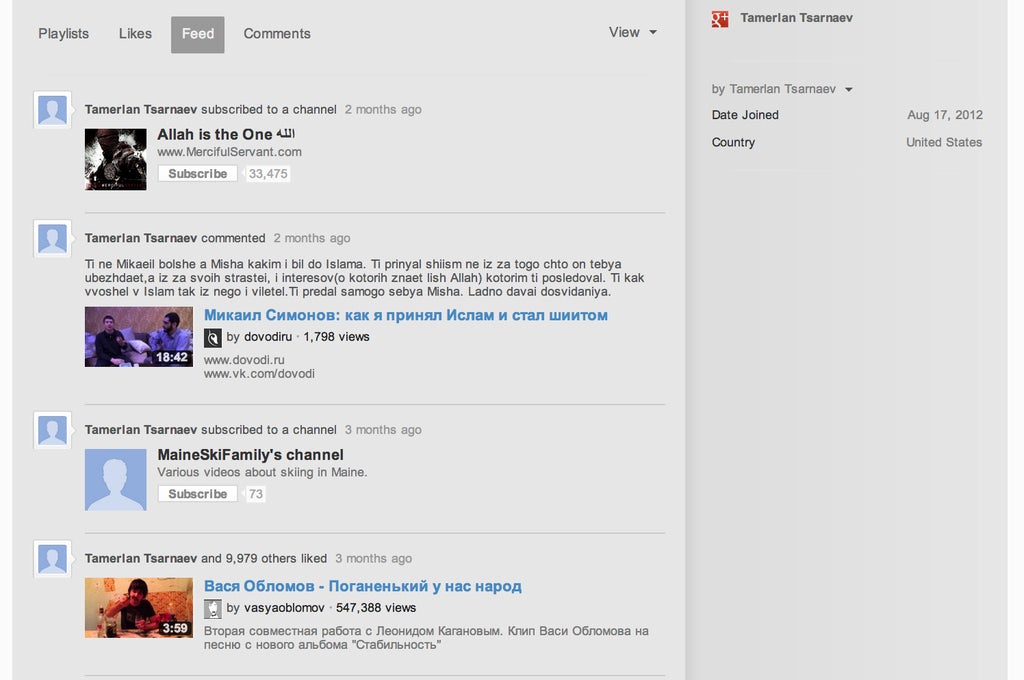The image size is (1024, 680).
Task: Open MaineSkiFamily's default channel avatar
Action: [115, 480]
